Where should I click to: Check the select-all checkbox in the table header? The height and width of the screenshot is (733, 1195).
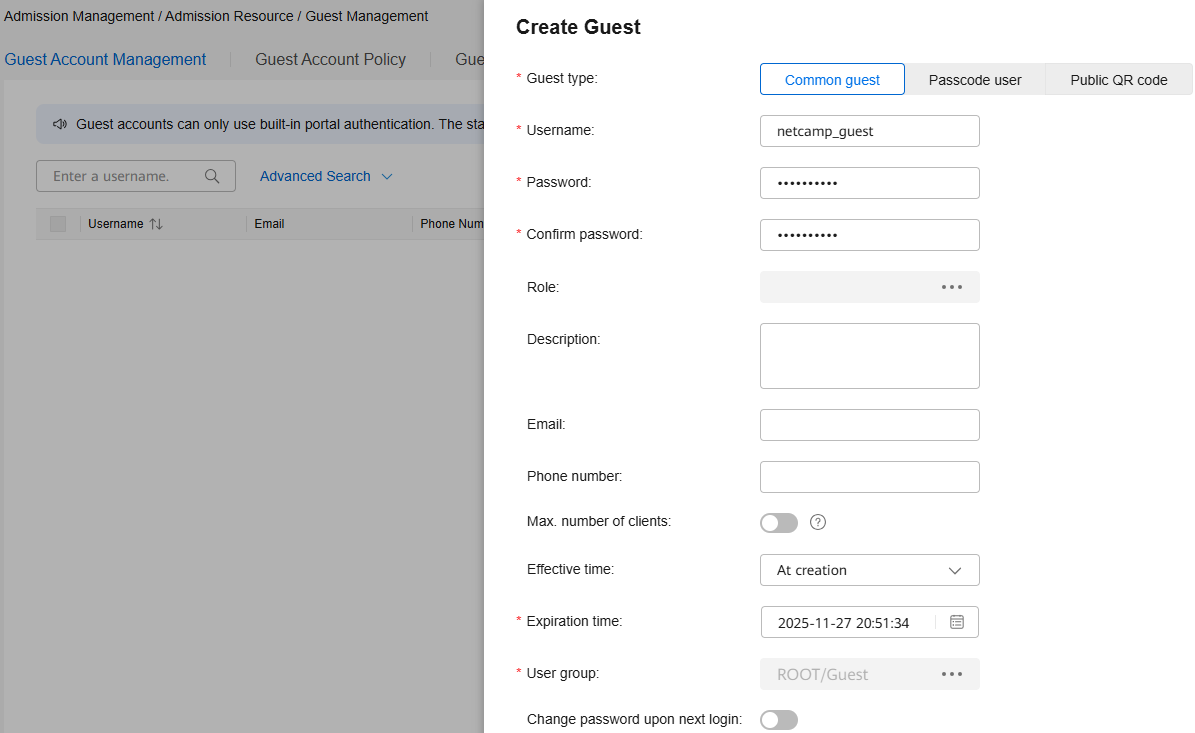coord(57,224)
